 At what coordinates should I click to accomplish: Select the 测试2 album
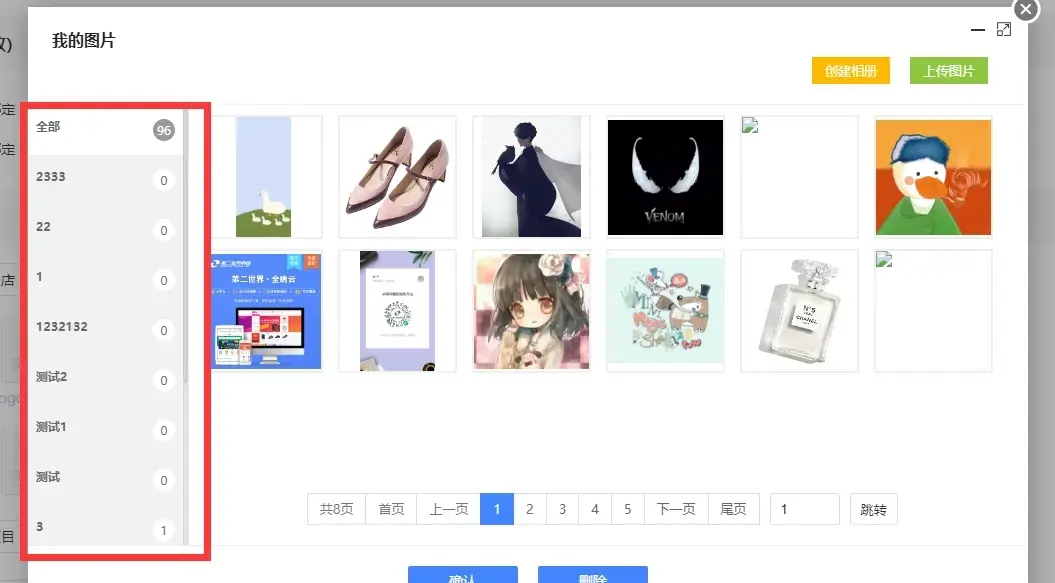pos(104,378)
